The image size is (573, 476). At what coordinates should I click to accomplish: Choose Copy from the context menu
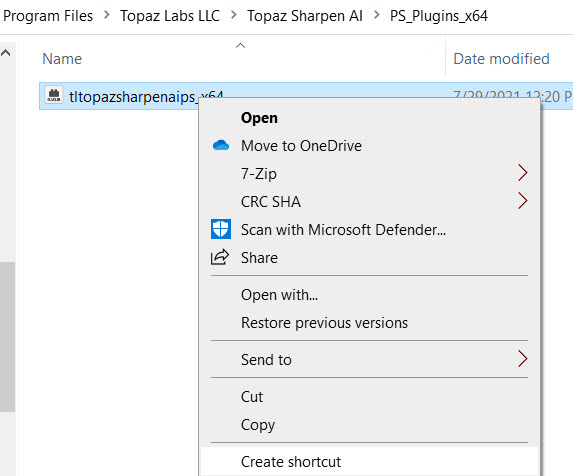point(369,424)
